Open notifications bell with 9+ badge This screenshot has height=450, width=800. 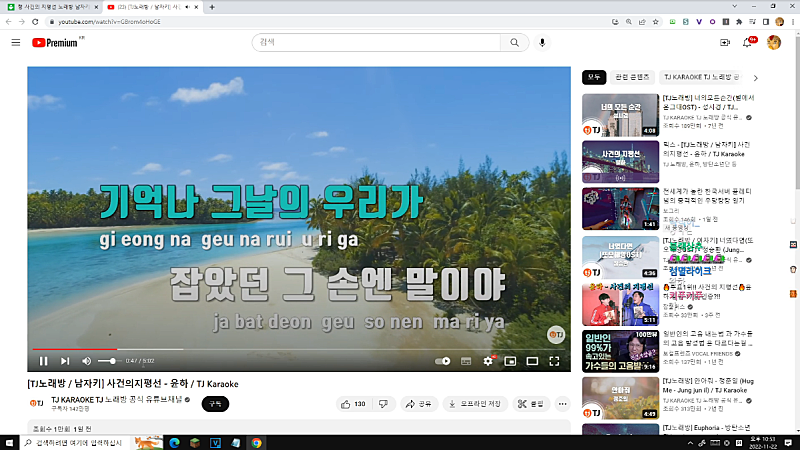click(x=747, y=43)
